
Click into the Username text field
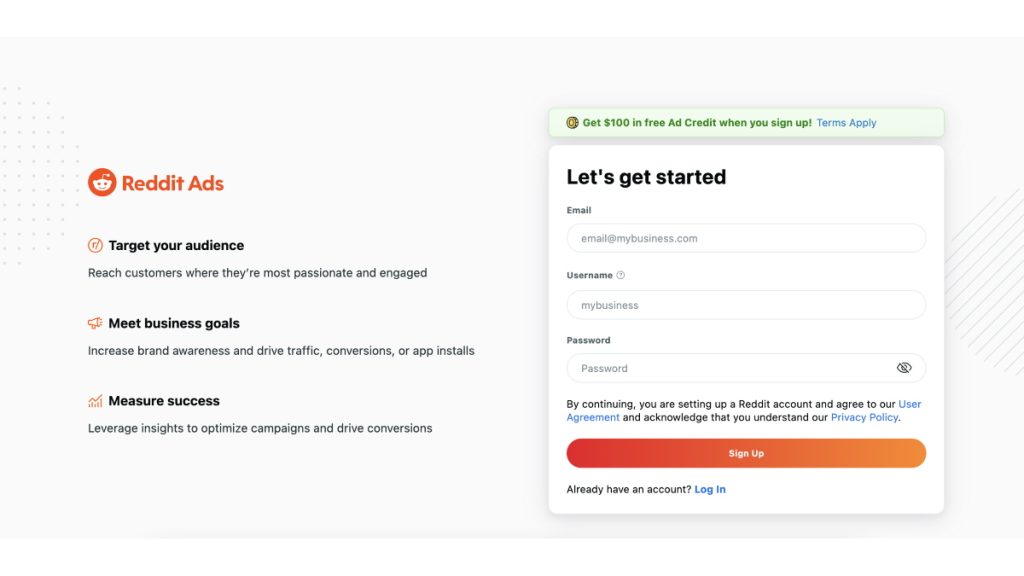click(745, 305)
